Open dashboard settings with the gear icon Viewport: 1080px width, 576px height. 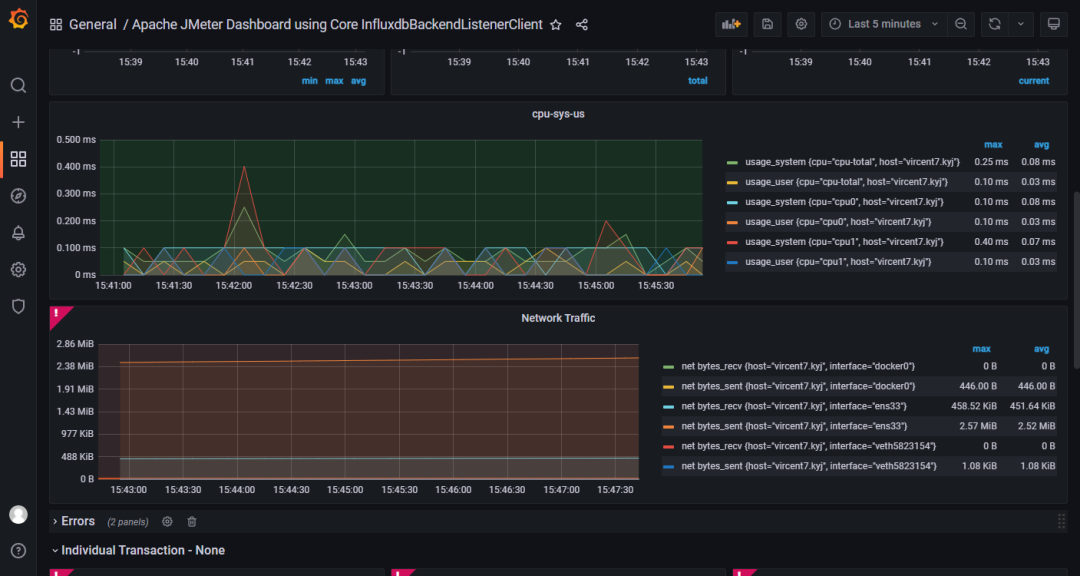point(800,23)
